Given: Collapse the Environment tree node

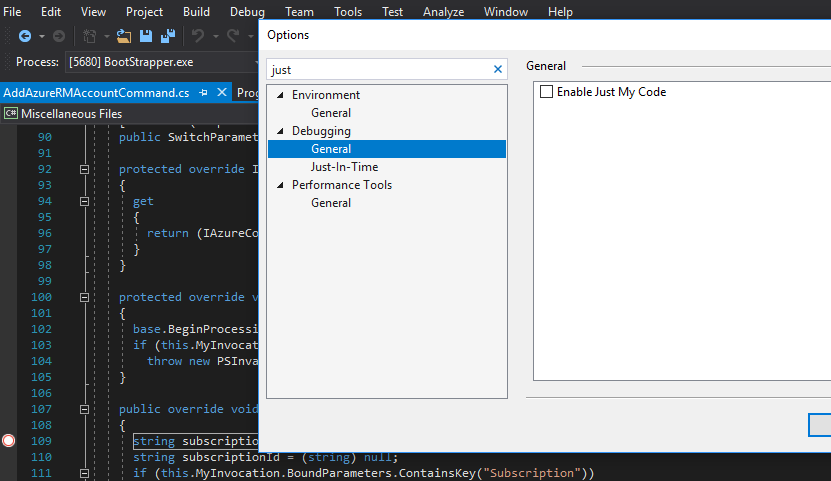Looking at the screenshot, I should click(280, 95).
